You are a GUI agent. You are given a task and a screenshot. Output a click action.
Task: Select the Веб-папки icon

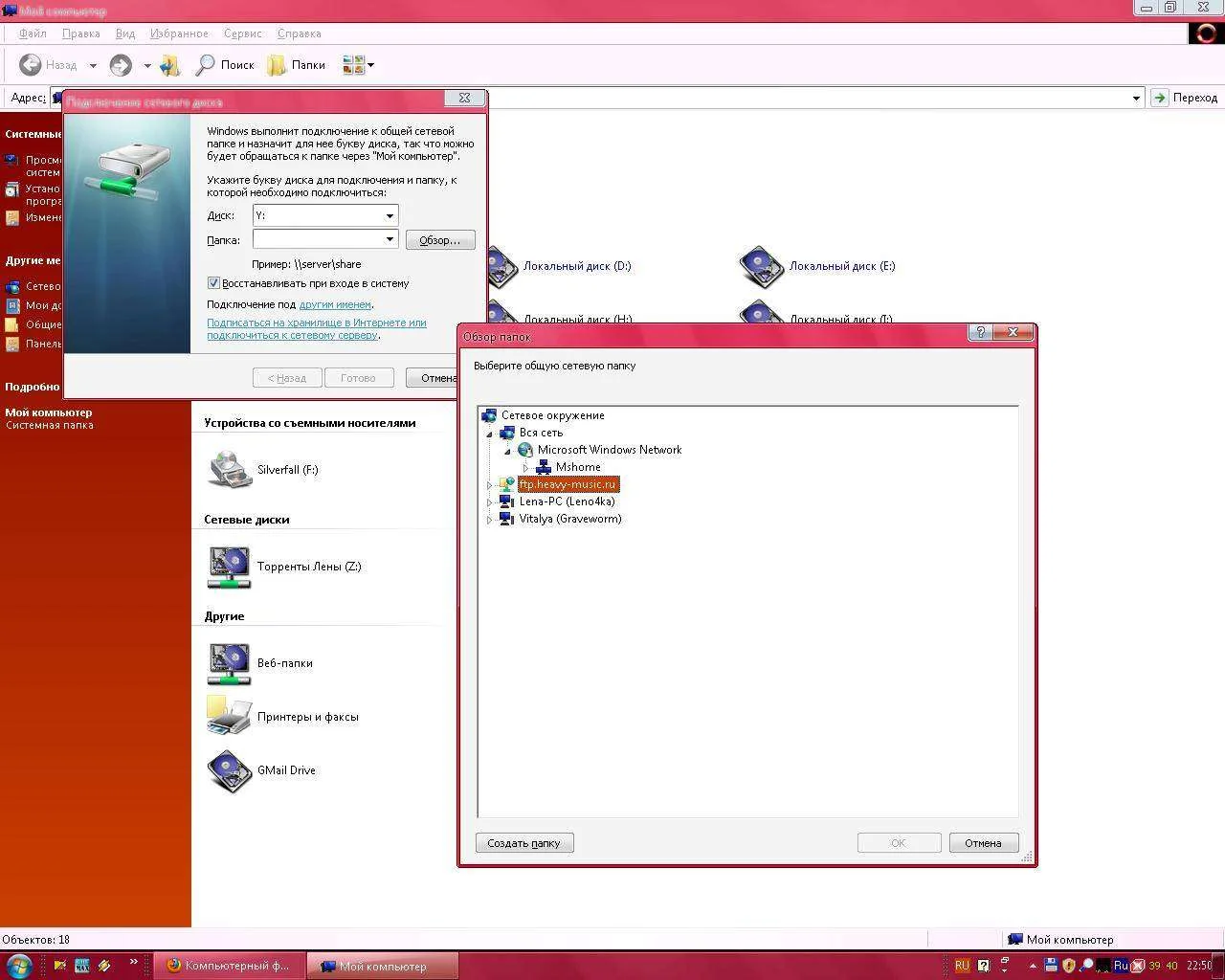pos(230,663)
